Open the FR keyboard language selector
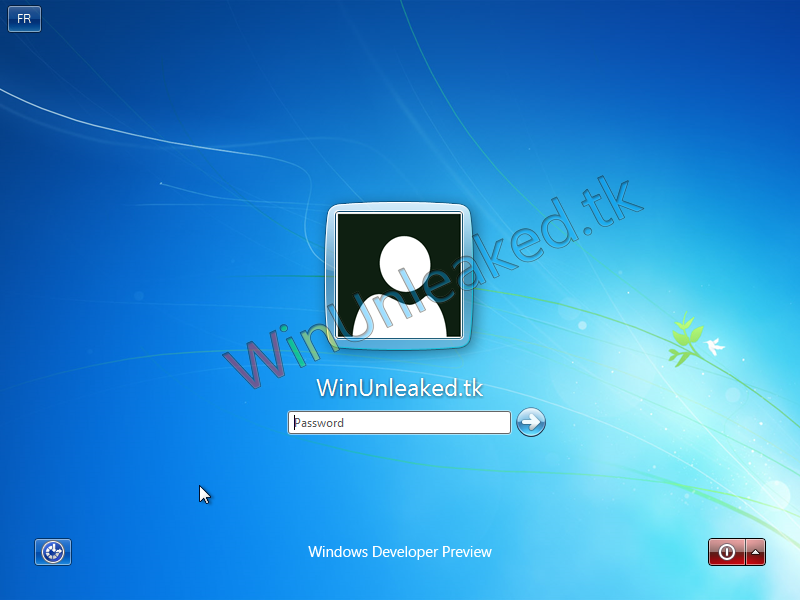This screenshot has height=600, width=800. [24, 19]
